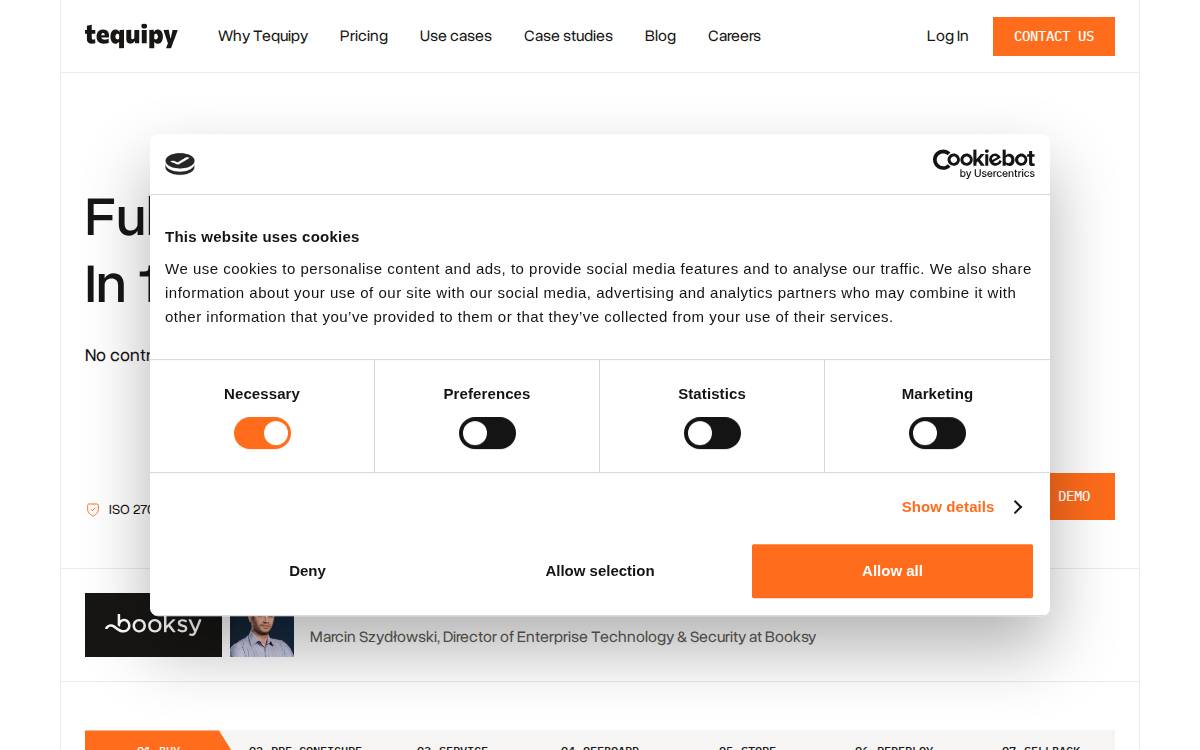Viewport: 1200px width, 750px height.
Task: Open the Cookiebot by Usercentrics logo
Action: click(x=984, y=164)
